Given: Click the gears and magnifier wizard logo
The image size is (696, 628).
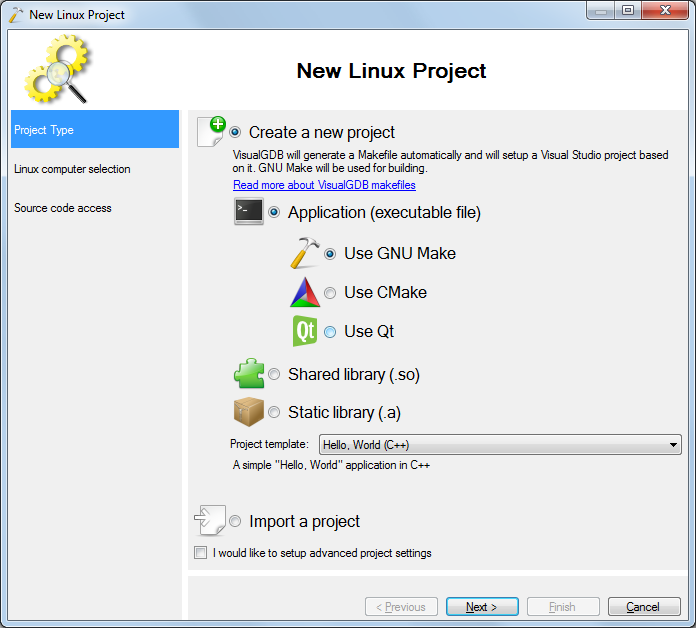Looking at the screenshot, I should click(x=57, y=69).
